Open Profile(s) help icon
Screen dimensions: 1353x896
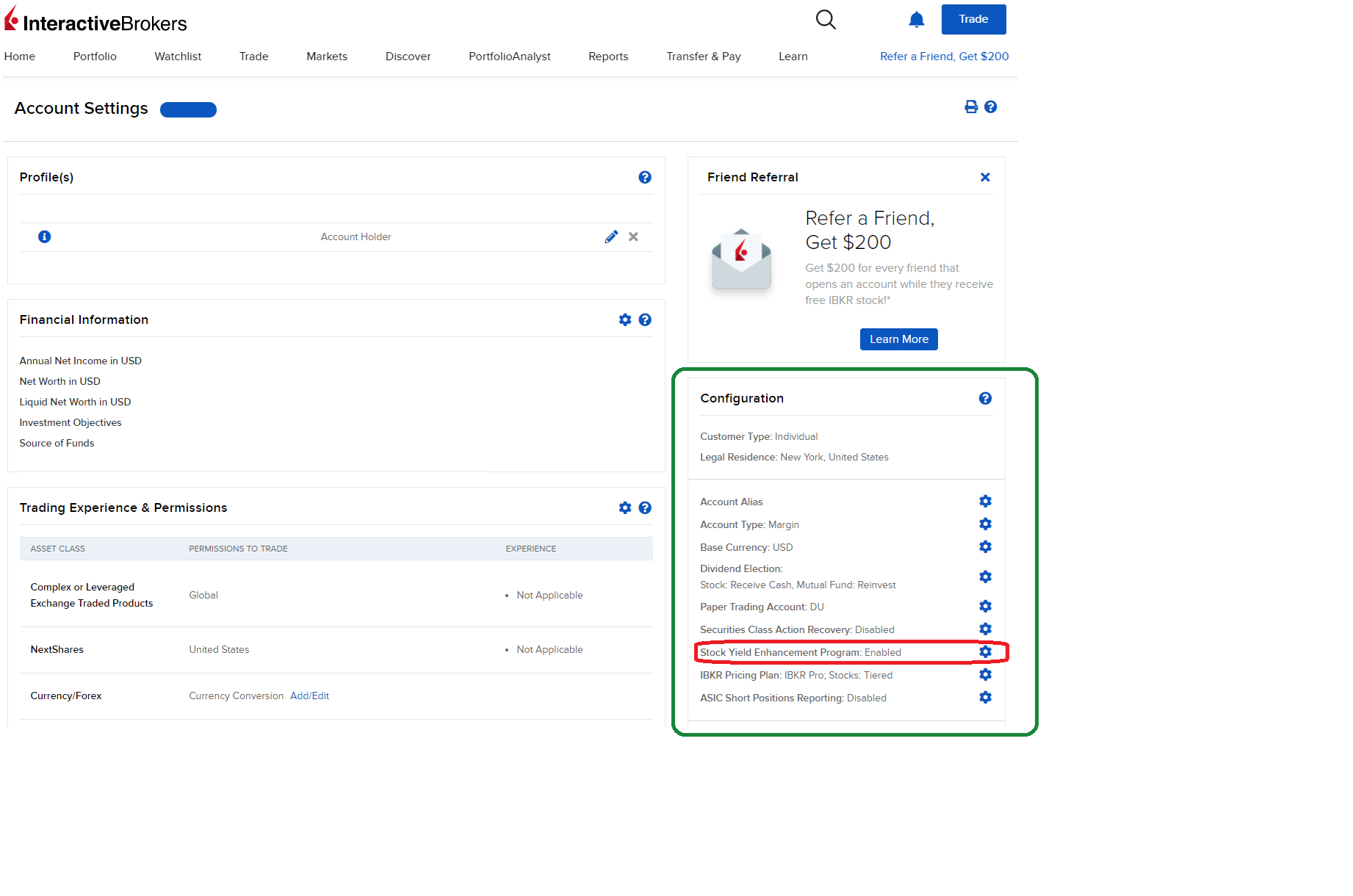click(645, 177)
